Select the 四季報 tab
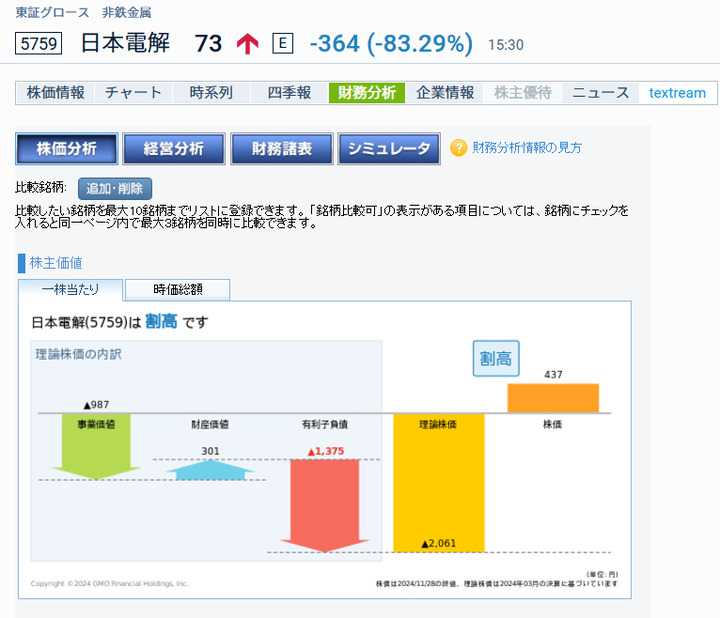Viewport: 720px width, 618px height. pos(289,93)
